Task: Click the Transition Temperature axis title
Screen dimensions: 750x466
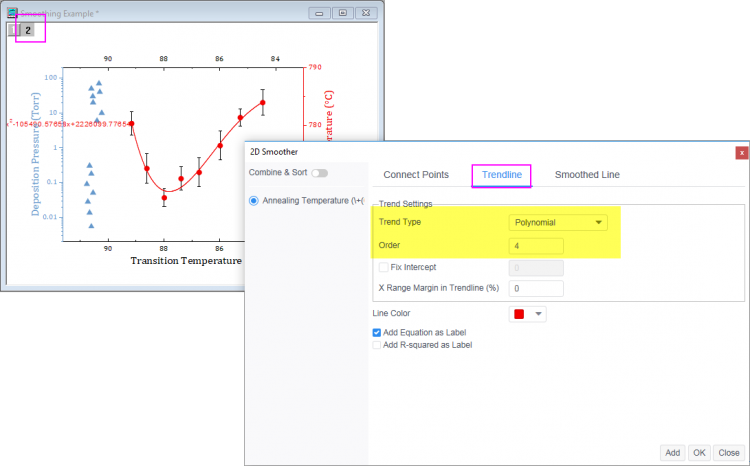Action: pyautogui.click(x=186, y=261)
